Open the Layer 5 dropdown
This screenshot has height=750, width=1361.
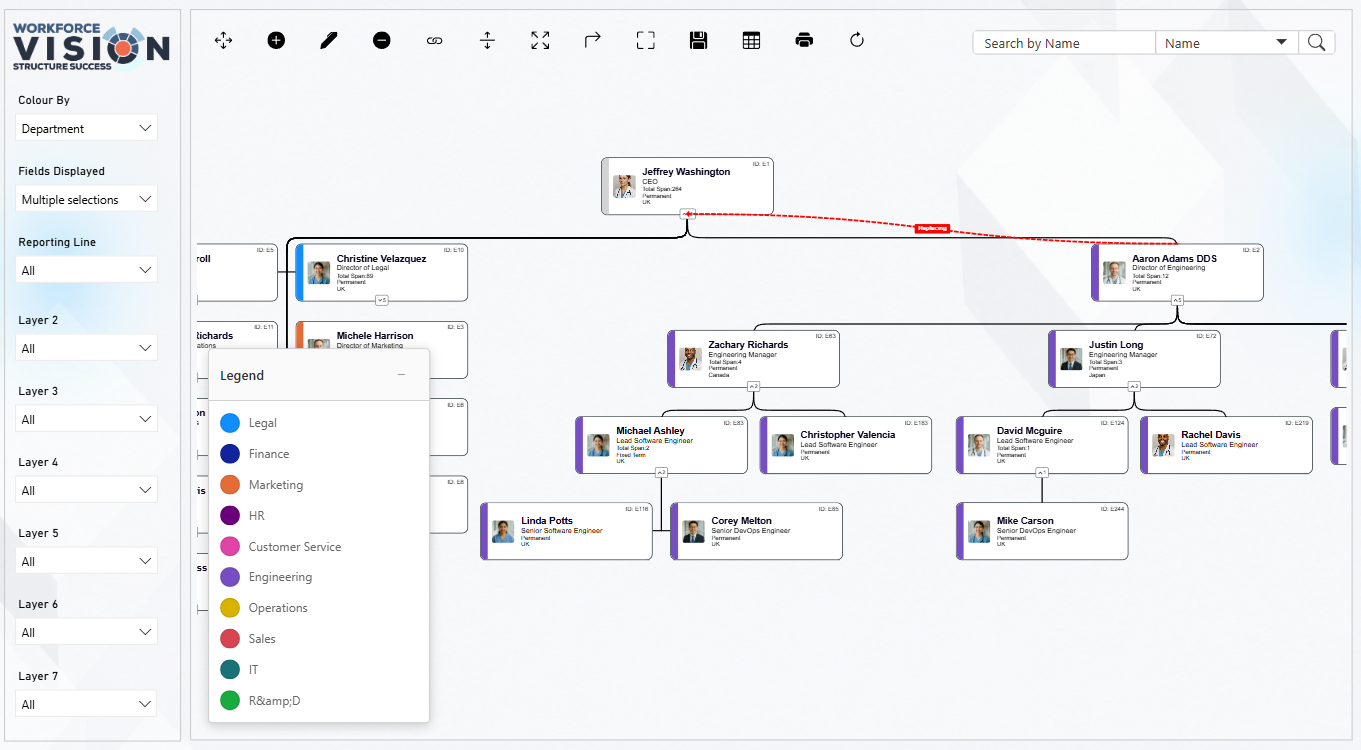86,561
